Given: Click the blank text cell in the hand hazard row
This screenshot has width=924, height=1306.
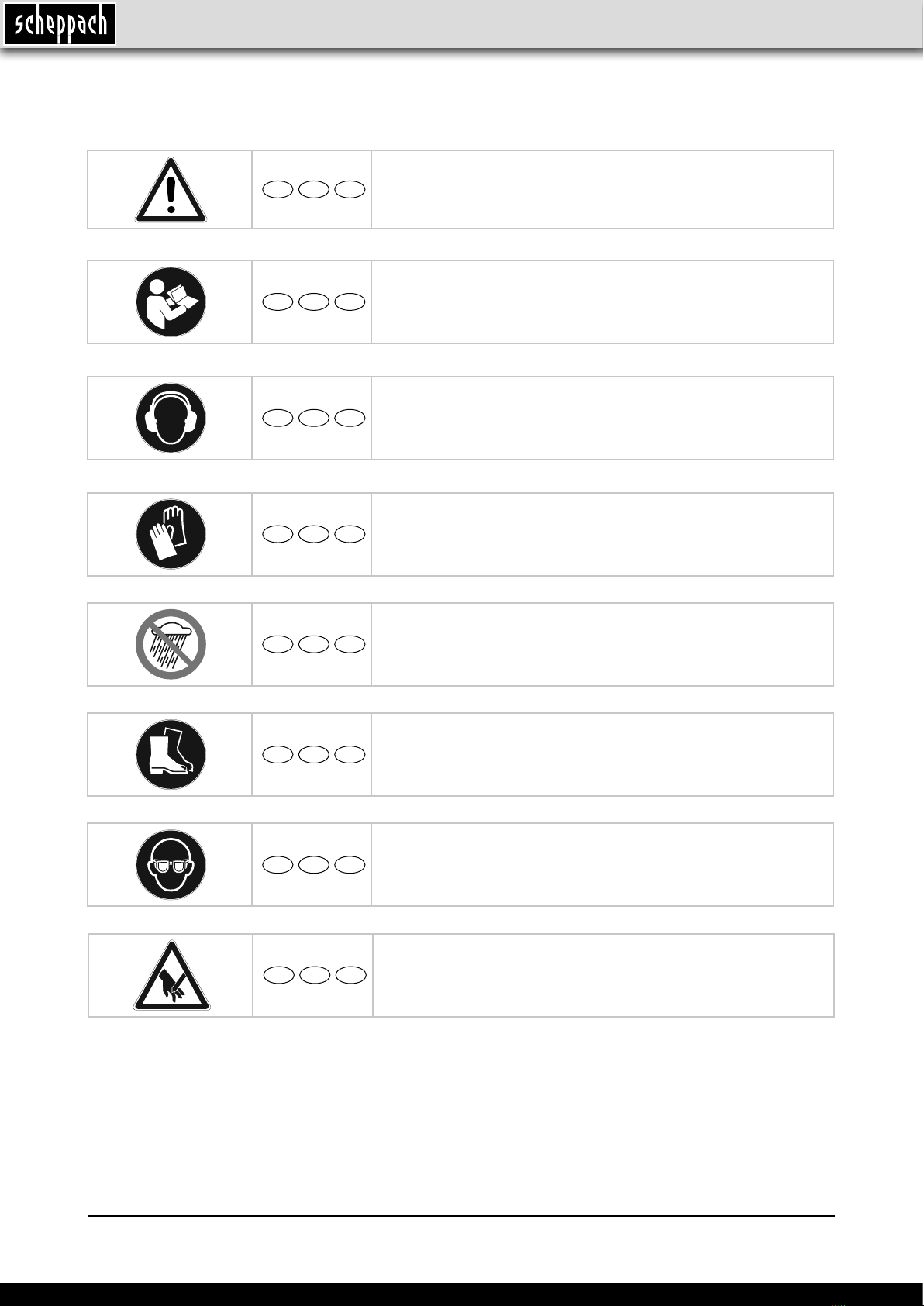Looking at the screenshot, I should coord(603,975).
